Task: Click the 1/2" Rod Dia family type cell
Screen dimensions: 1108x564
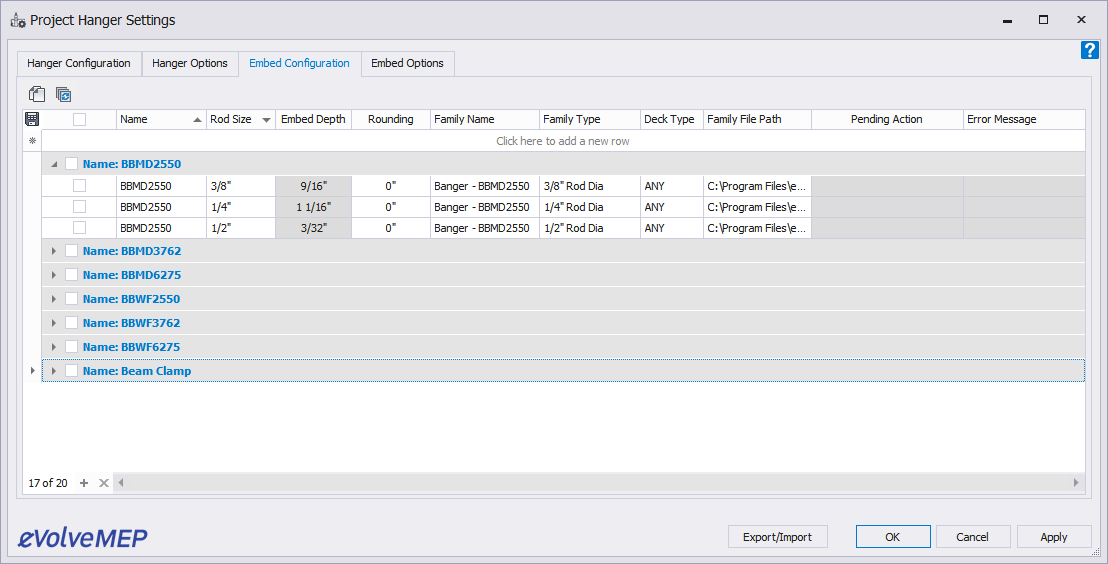Action: [x=590, y=228]
